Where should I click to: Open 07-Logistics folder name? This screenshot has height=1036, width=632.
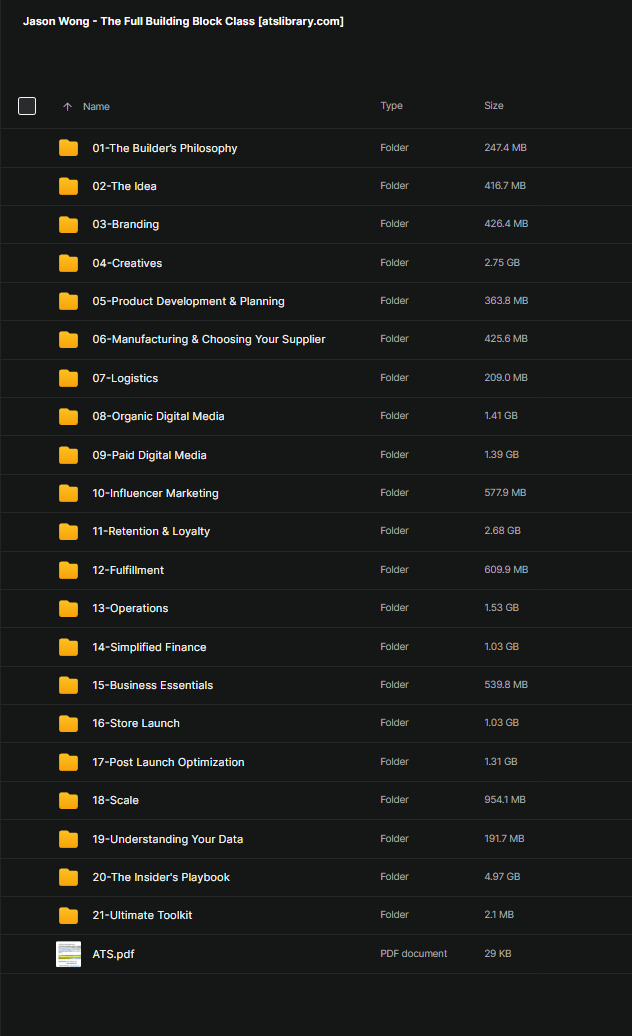125,378
